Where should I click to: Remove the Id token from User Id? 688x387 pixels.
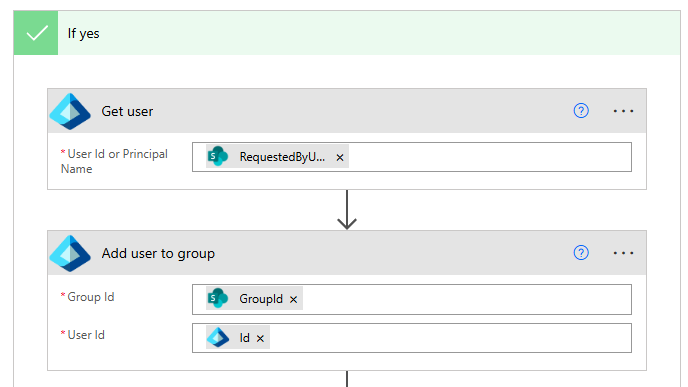click(x=260, y=338)
